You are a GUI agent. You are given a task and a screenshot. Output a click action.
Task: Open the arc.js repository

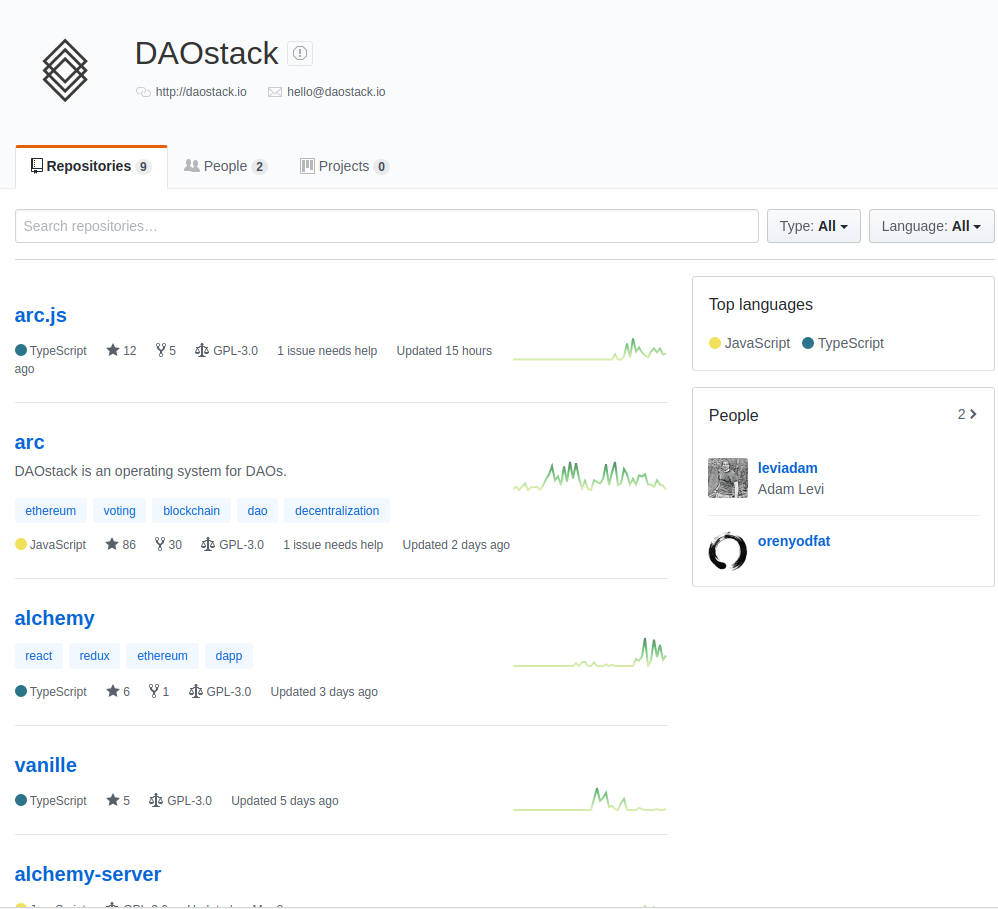[41, 315]
